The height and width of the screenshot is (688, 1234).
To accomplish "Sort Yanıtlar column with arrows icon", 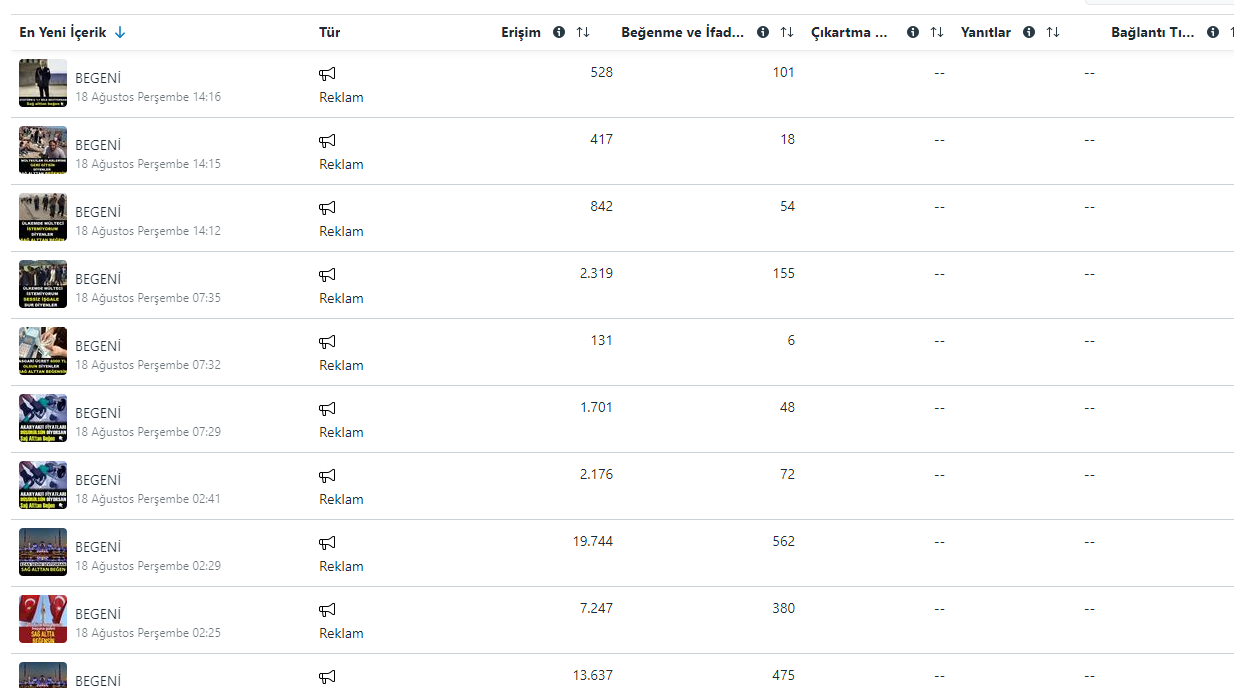I will point(1053,32).
